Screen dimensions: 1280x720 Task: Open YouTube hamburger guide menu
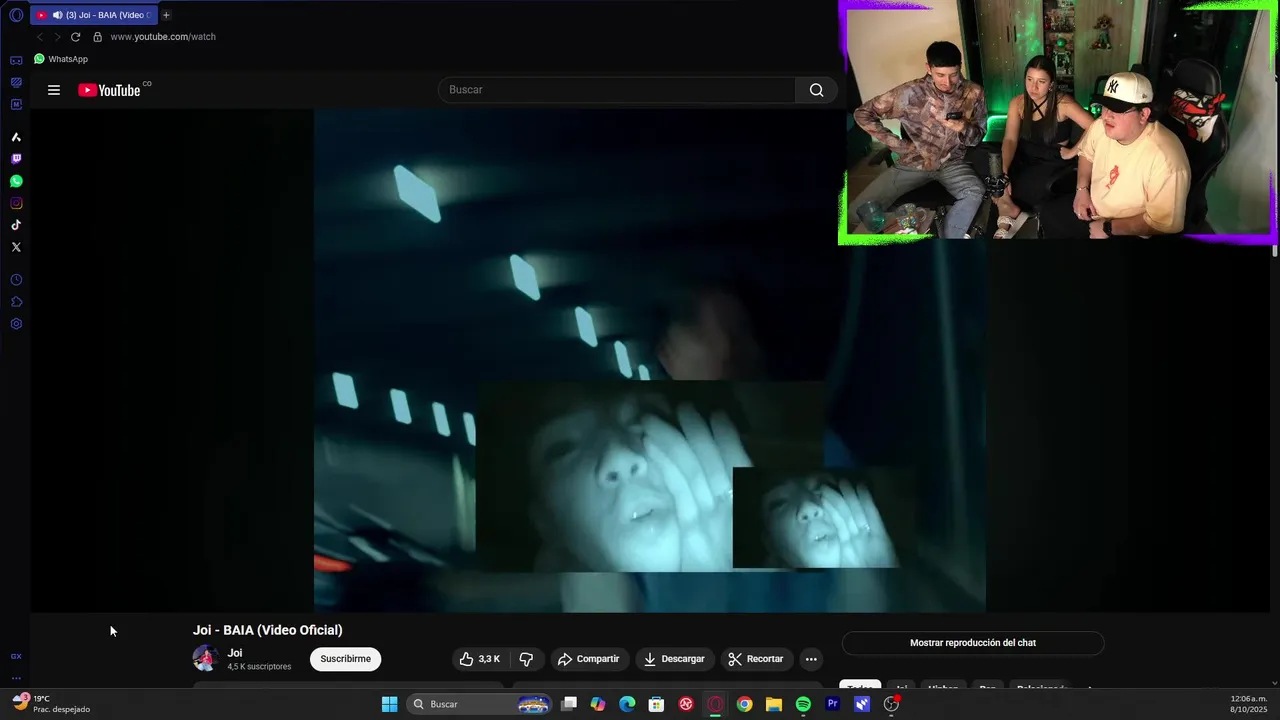[x=54, y=90]
